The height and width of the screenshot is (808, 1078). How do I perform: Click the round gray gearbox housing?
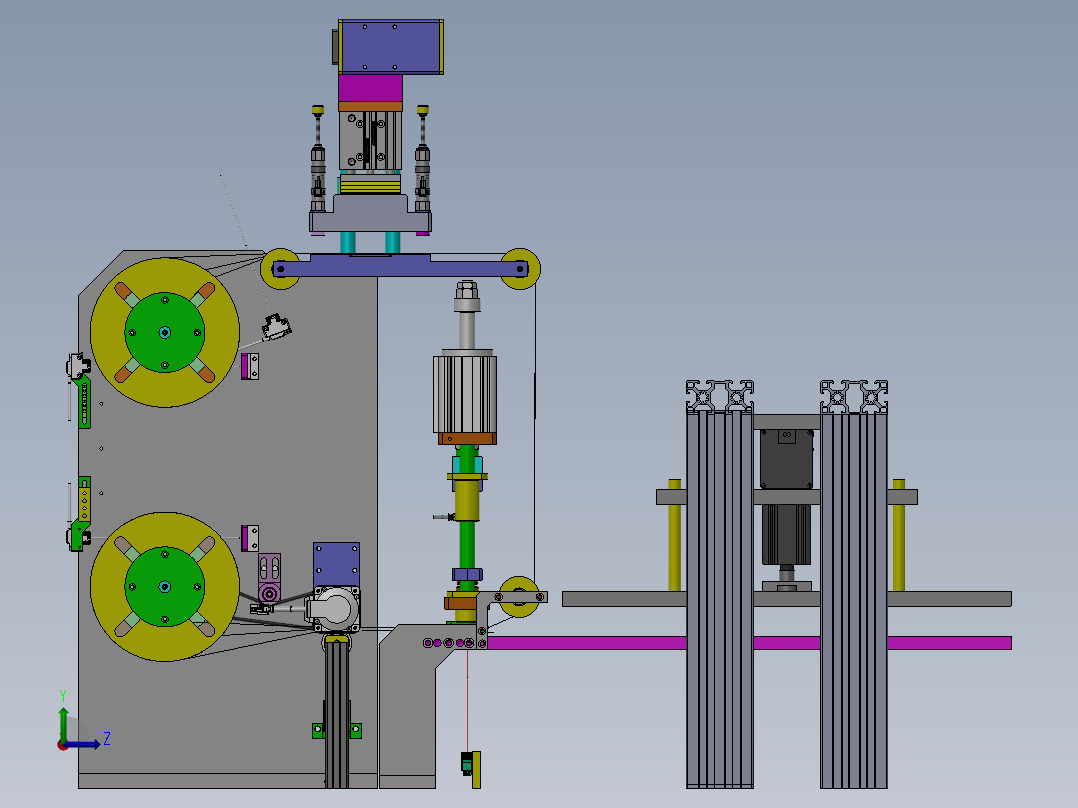pos(335,609)
